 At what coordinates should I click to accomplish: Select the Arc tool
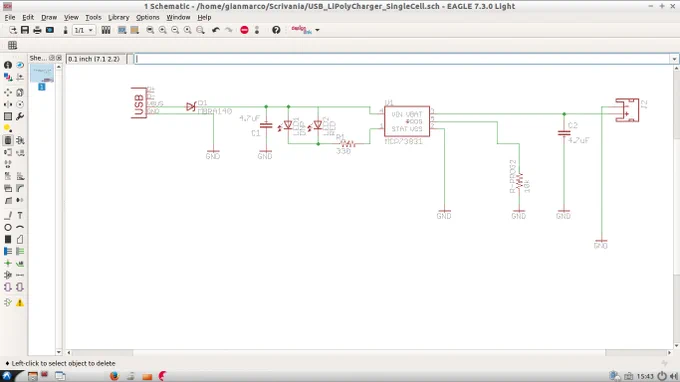[20, 227]
